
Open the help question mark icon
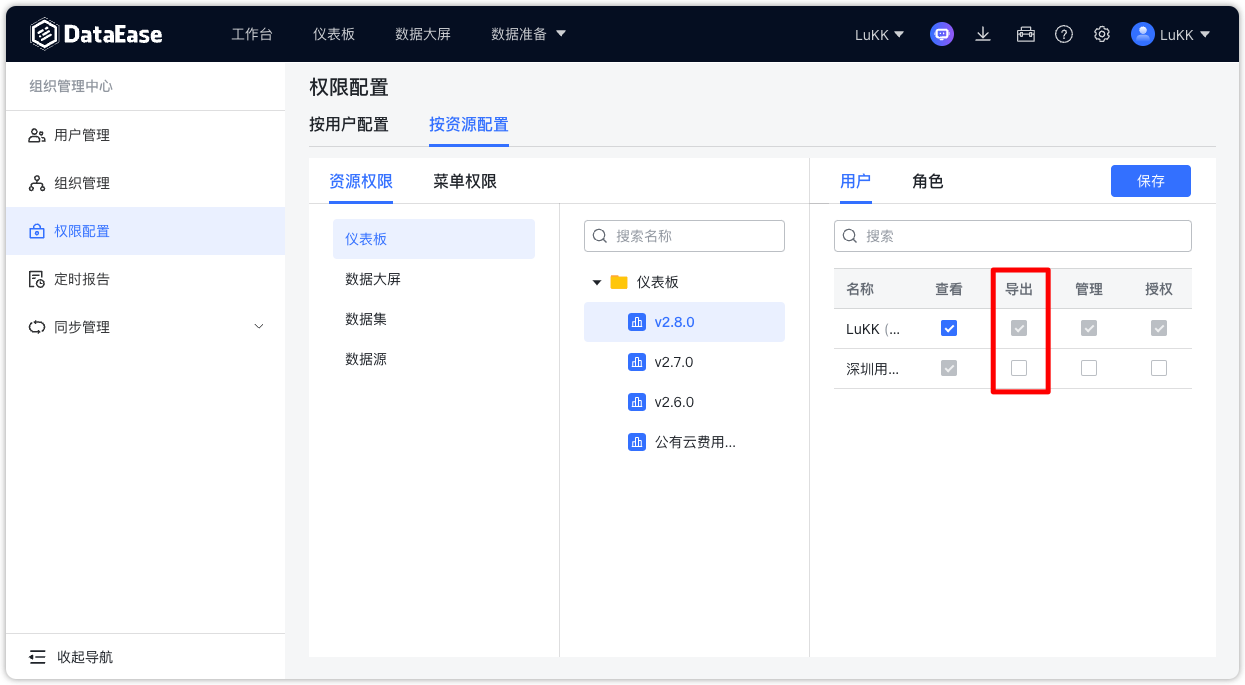point(1063,34)
